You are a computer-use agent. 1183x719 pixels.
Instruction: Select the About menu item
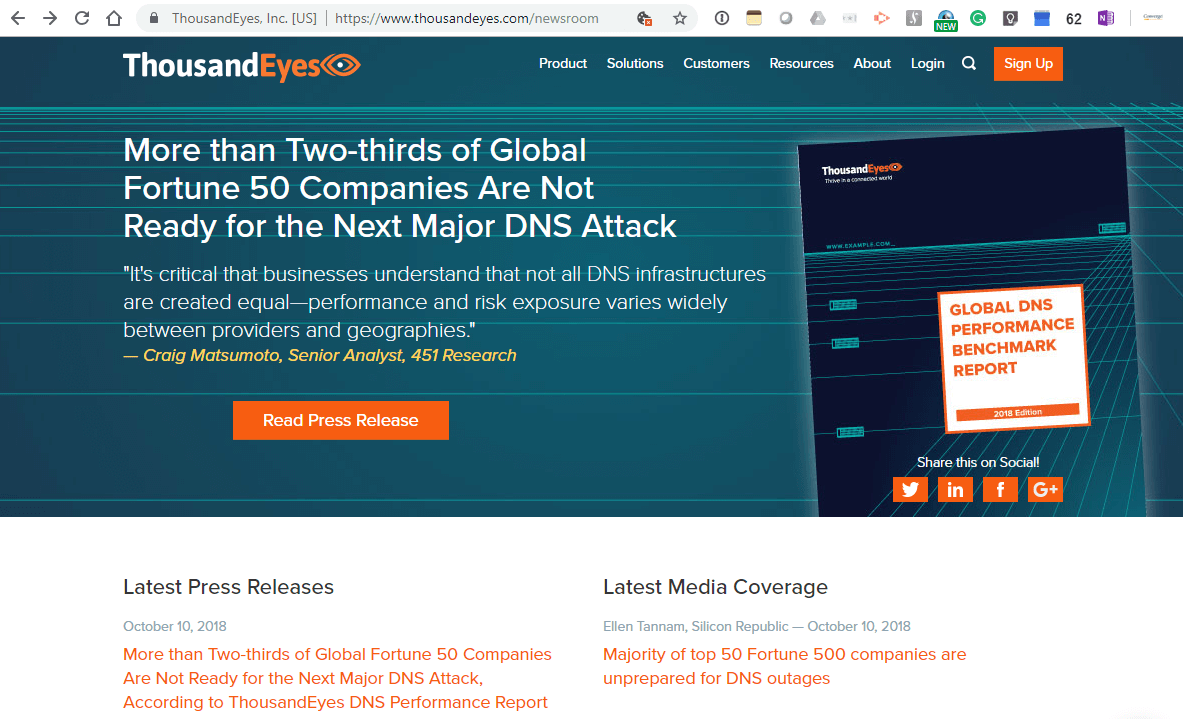[871, 63]
